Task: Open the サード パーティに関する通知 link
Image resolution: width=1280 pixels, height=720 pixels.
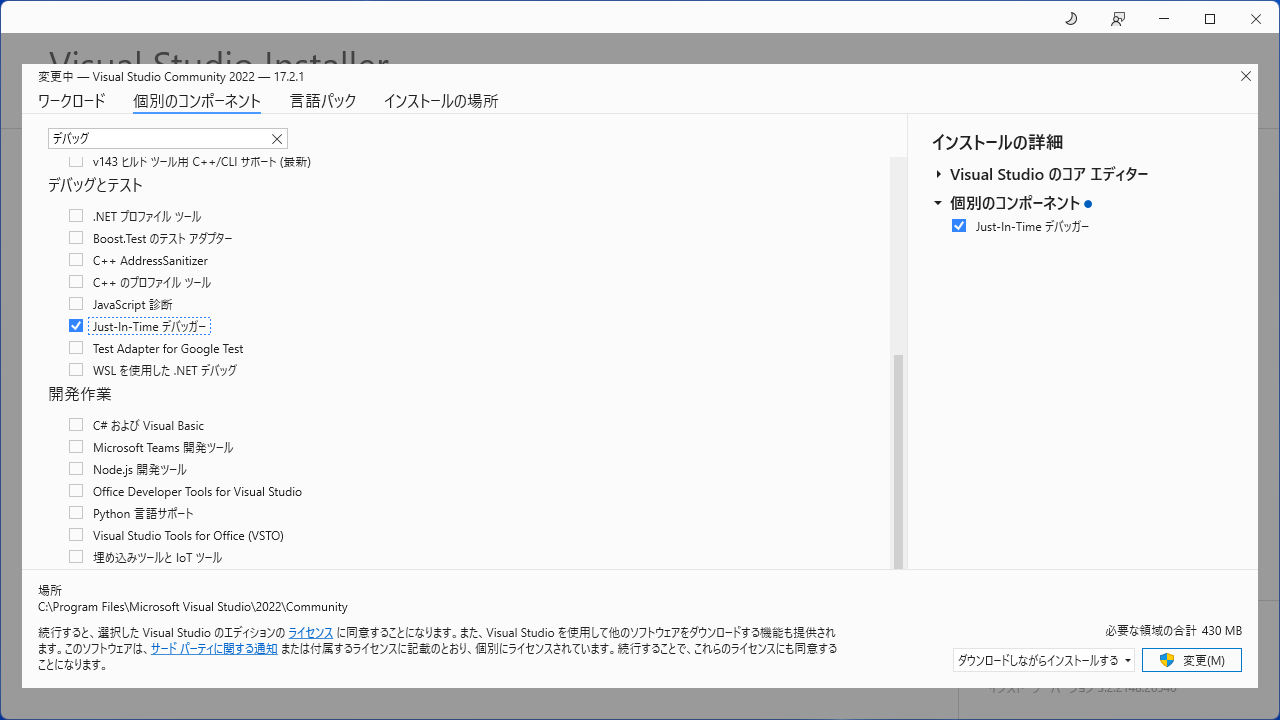Action: (213, 646)
